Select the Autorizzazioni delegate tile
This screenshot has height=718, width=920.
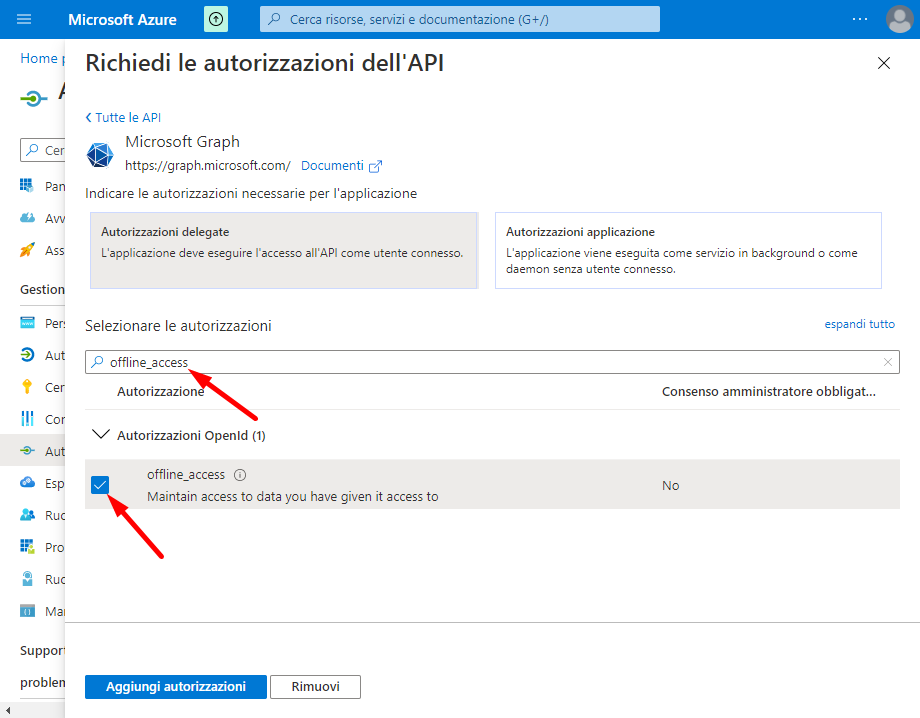(284, 250)
